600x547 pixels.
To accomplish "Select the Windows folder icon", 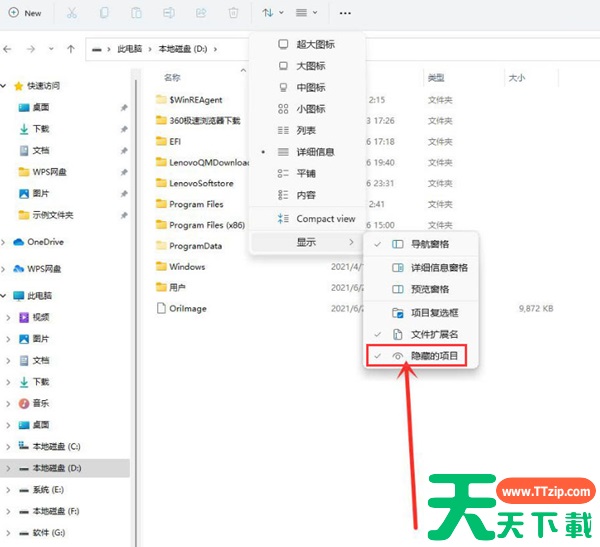I will (161, 267).
